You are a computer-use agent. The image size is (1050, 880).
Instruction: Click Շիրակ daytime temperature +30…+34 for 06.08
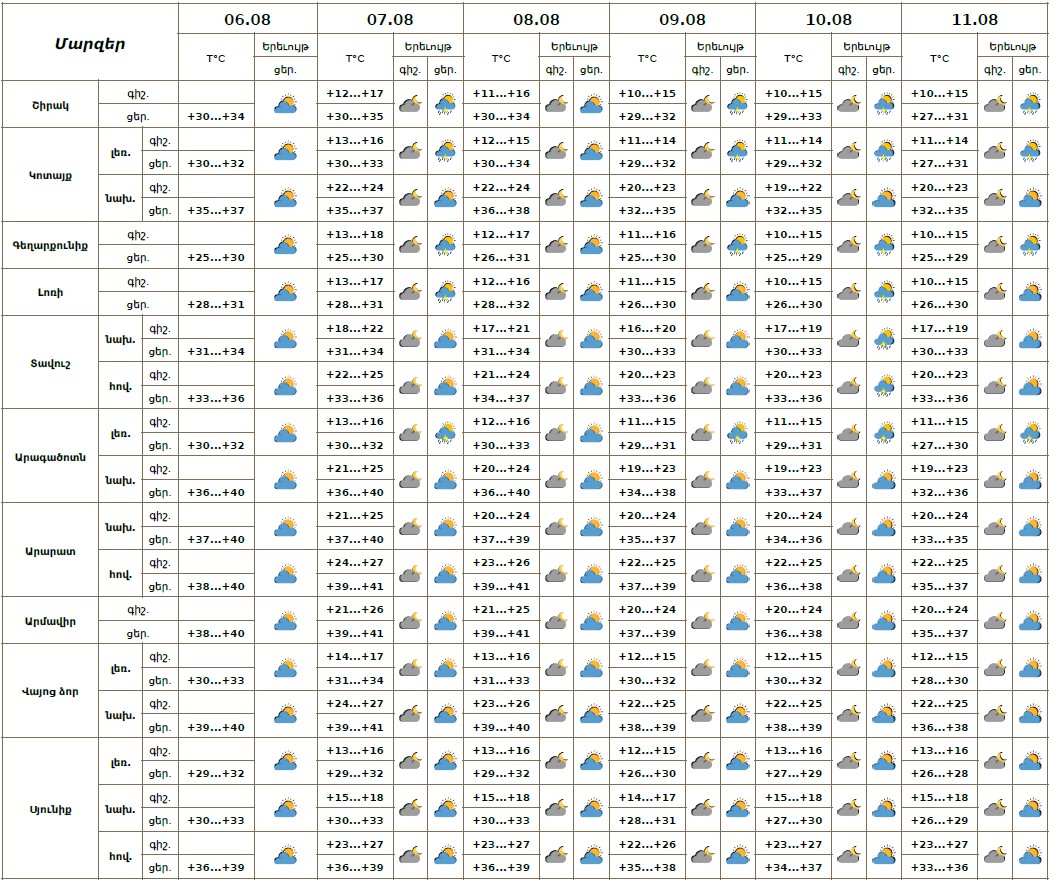point(216,117)
